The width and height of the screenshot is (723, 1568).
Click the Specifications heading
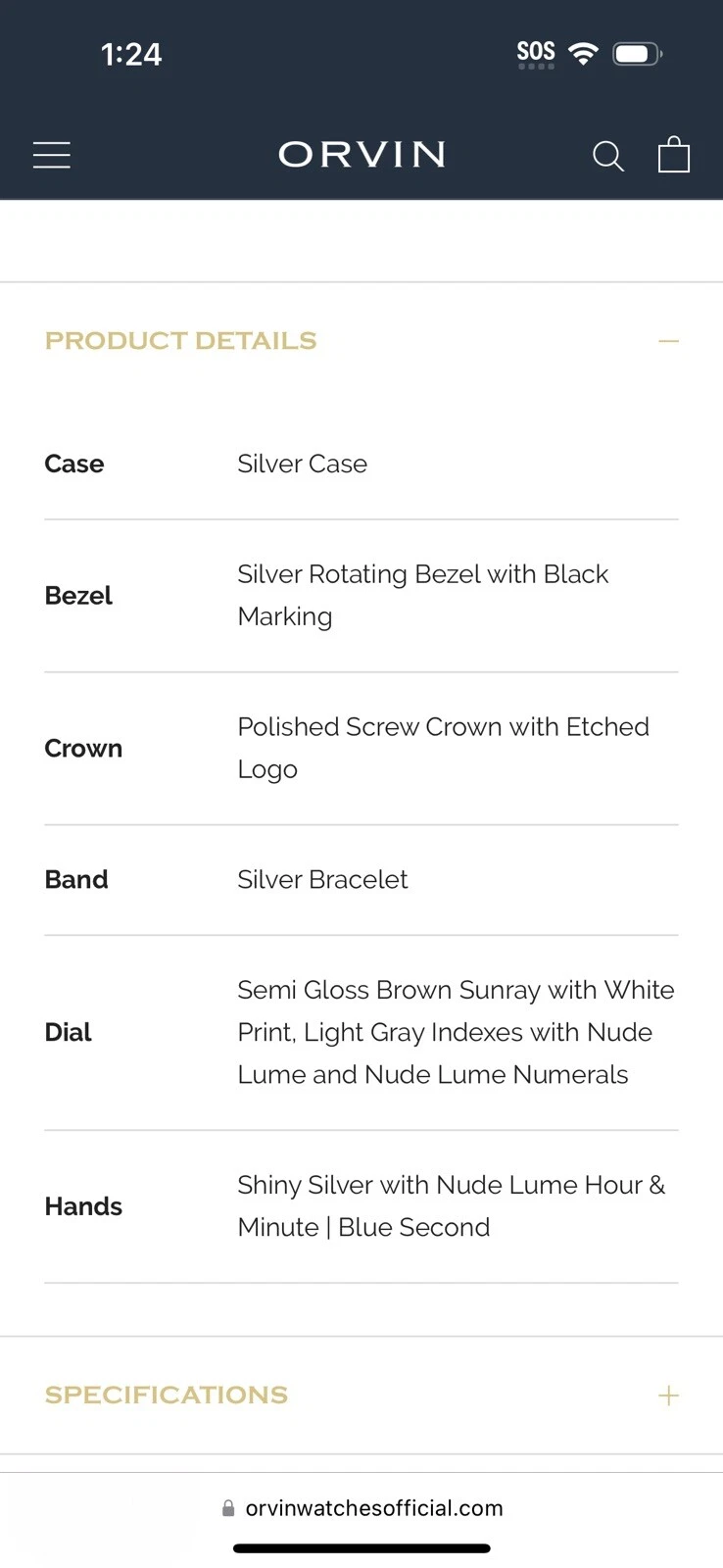pyautogui.click(x=167, y=1396)
